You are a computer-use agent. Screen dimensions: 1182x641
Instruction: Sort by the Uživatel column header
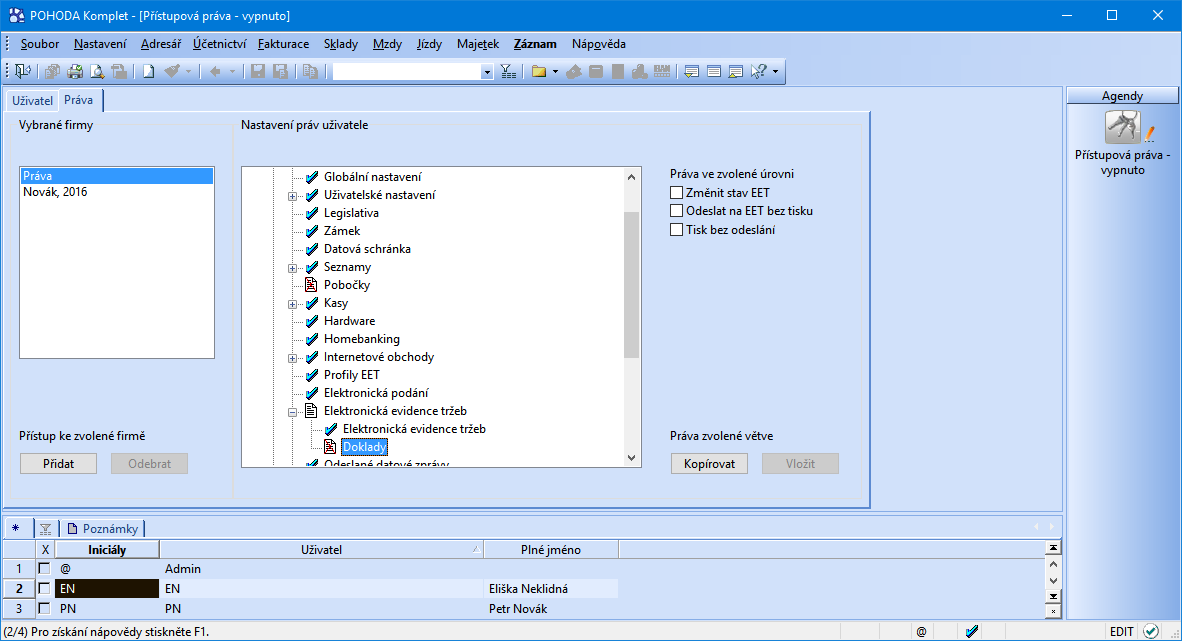pos(321,550)
